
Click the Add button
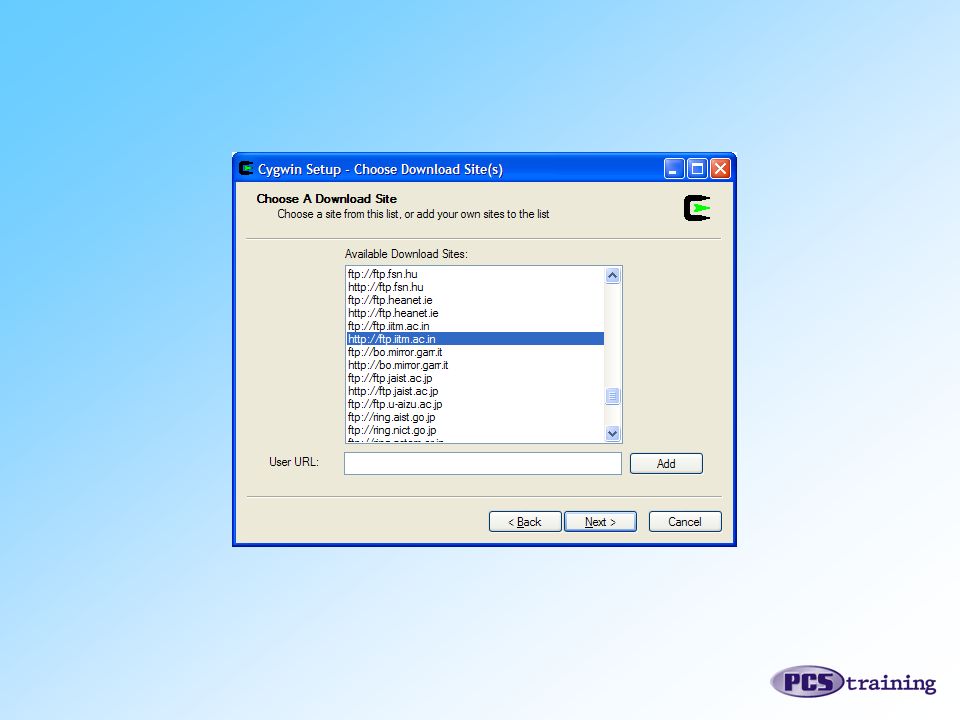coord(666,463)
